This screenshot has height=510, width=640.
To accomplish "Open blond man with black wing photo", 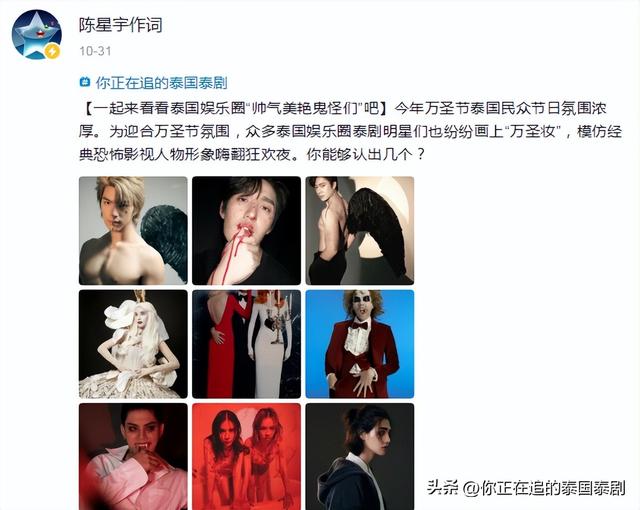I will pos(133,231).
